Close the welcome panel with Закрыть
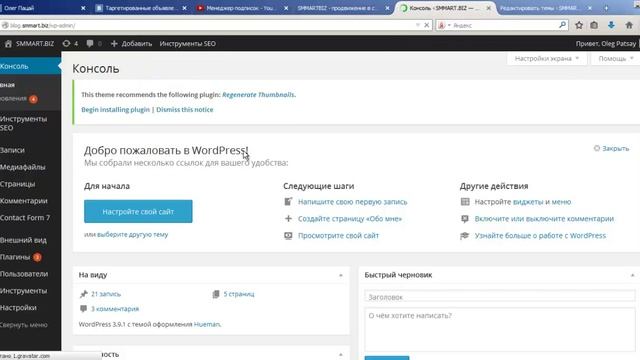 pos(611,149)
